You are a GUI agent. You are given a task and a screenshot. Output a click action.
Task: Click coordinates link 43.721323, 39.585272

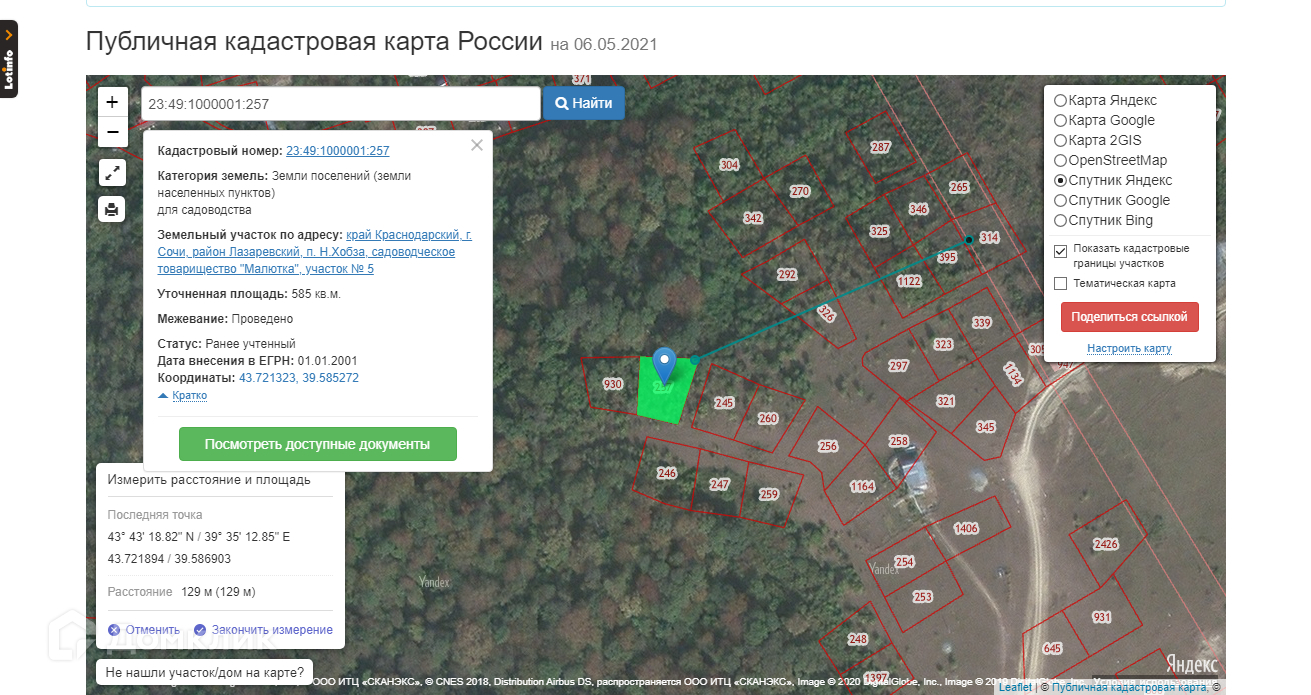[299, 378]
